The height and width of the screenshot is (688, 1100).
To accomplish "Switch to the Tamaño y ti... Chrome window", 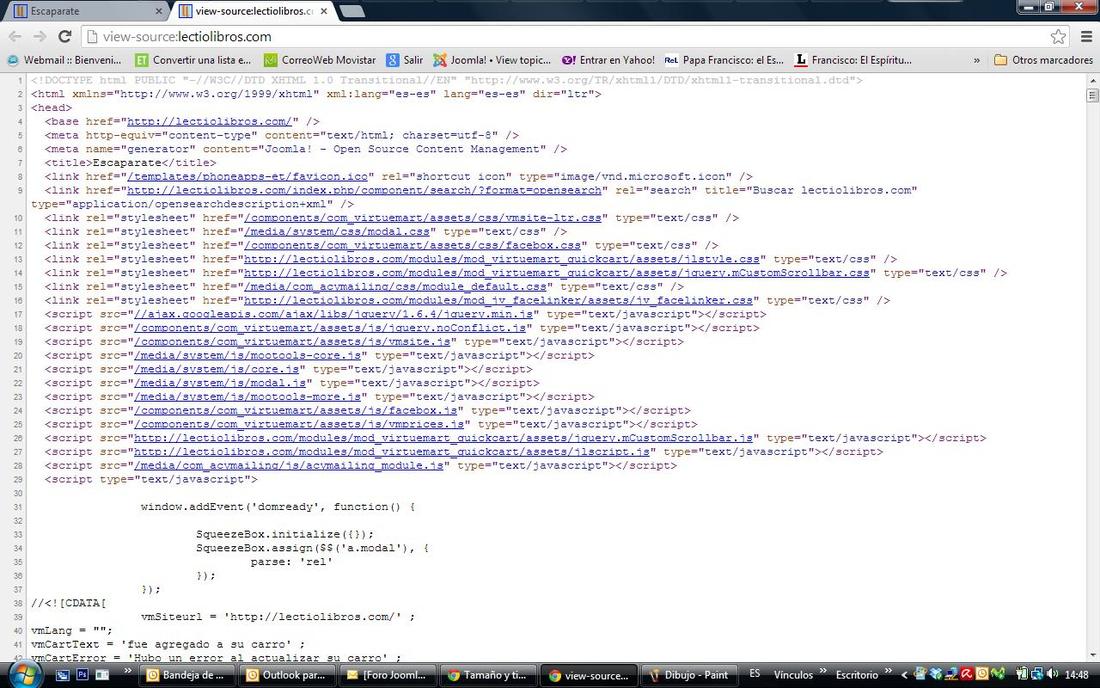I will (489, 675).
